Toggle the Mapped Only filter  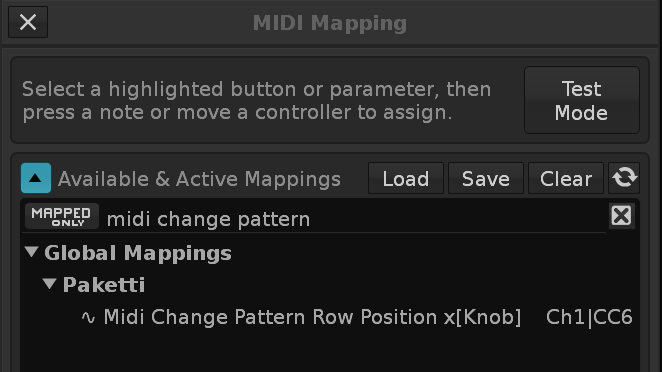[x=62, y=216]
